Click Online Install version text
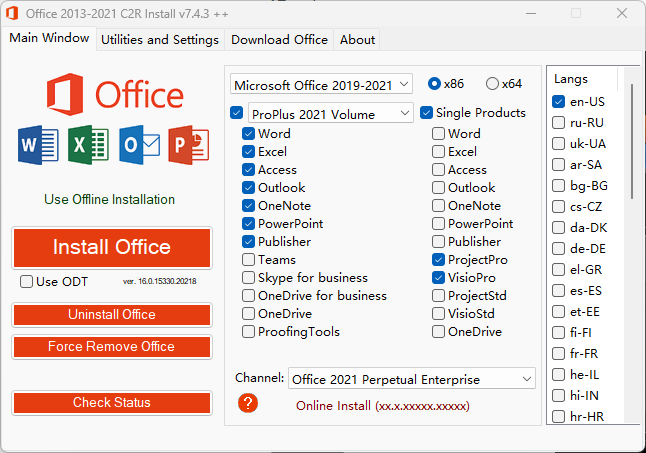Viewport: 646px width, 453px height. click(x=383, y=406)
